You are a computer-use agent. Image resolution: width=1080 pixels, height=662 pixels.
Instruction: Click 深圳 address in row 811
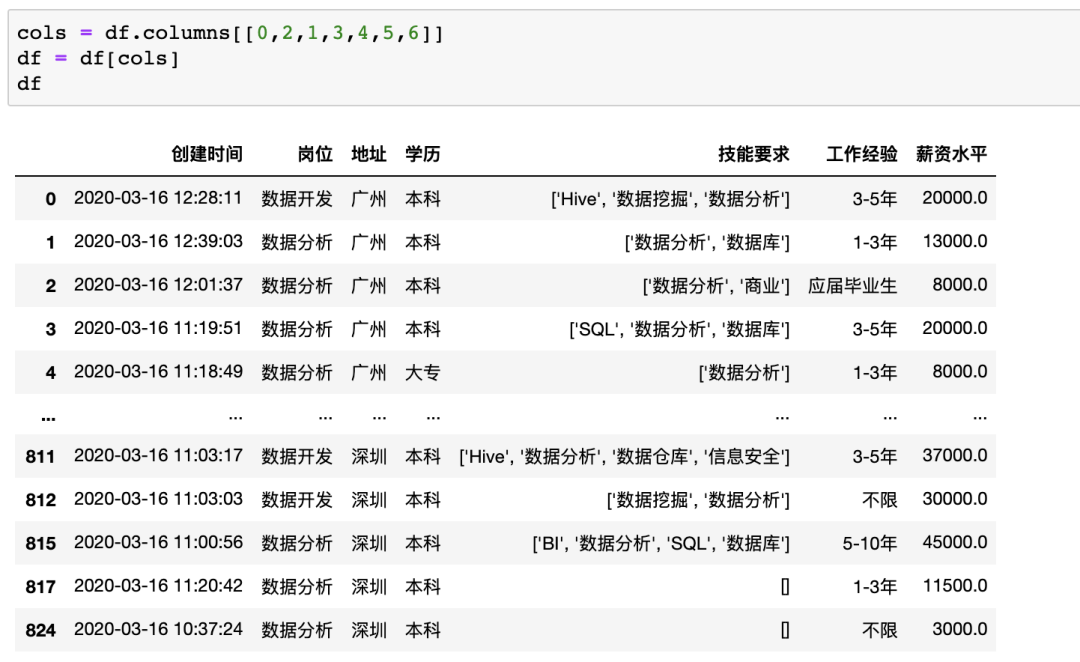pyautogui.click(x=368, y=457)
